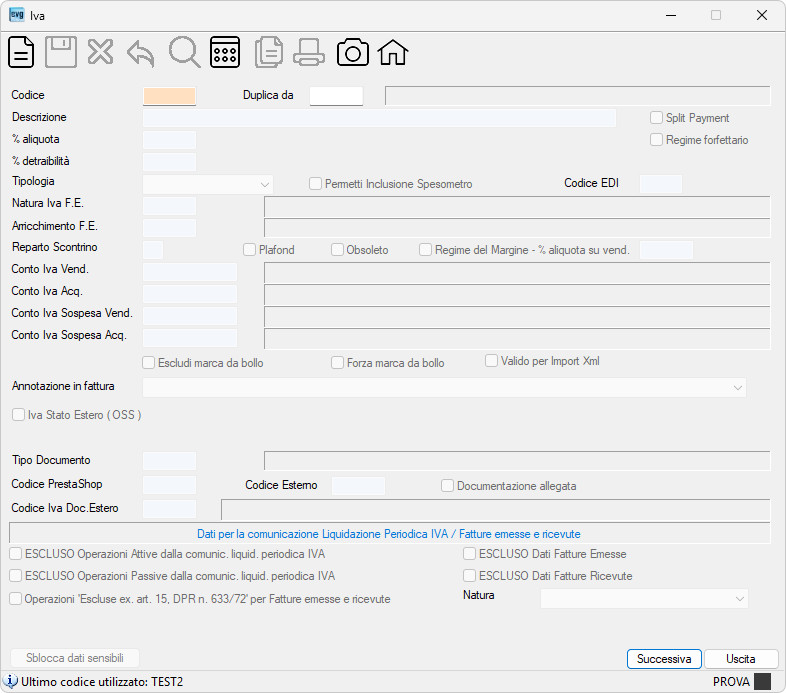Open the Annotazione in fattura dropdown
The height and width of the screenshot is (693, 786).
(444, 388)
